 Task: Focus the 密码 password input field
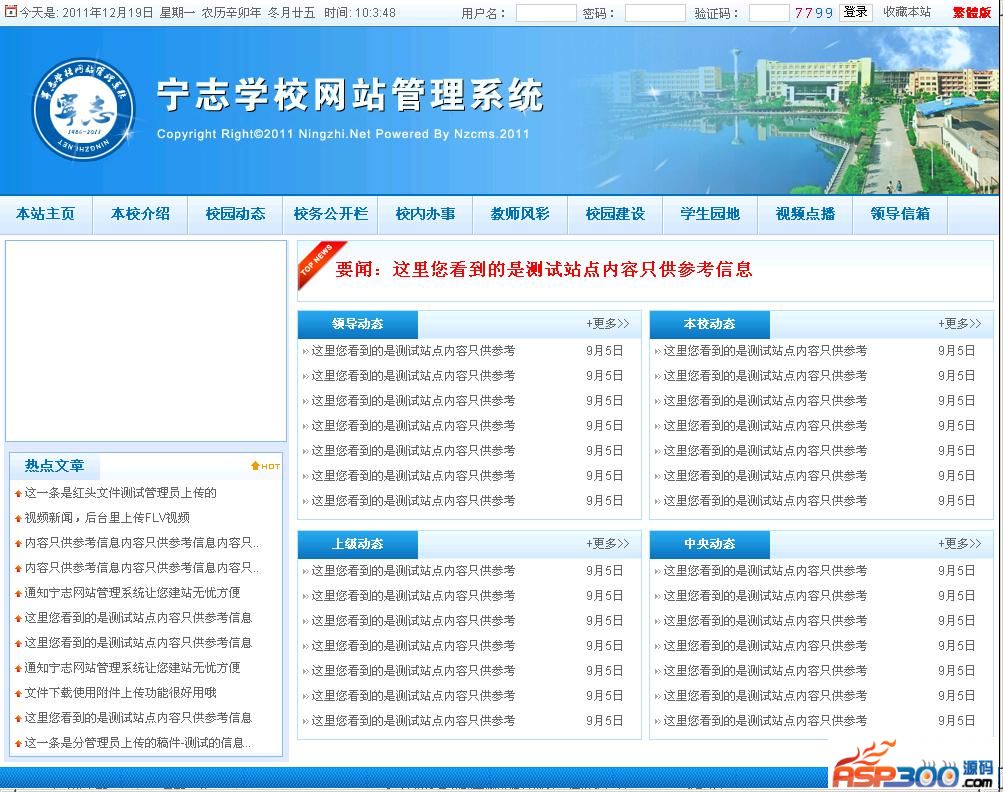tap(655, 13)
